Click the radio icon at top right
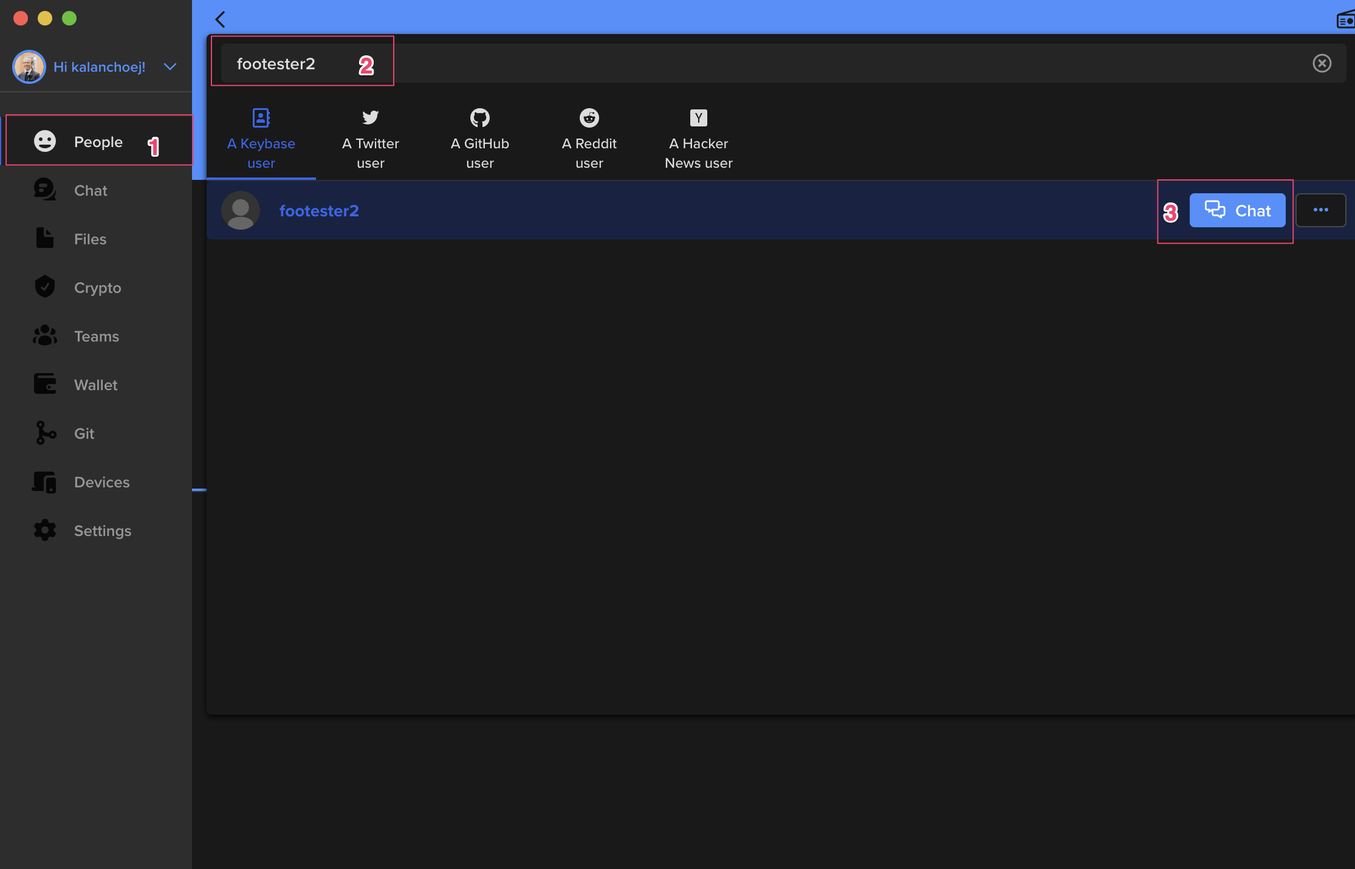Viewport: 1355px width, 869px height. (1345, 19)
